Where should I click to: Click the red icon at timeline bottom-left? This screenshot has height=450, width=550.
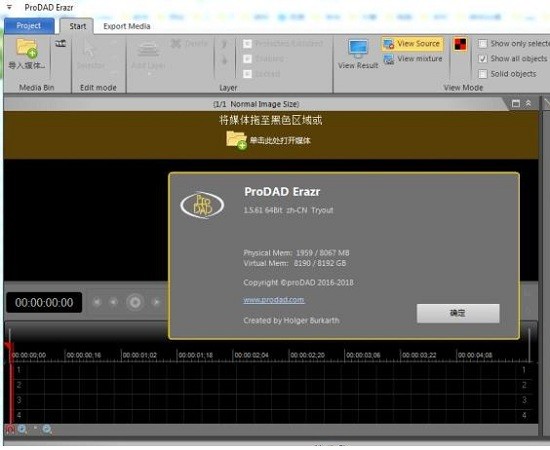[x=9, y=429]
